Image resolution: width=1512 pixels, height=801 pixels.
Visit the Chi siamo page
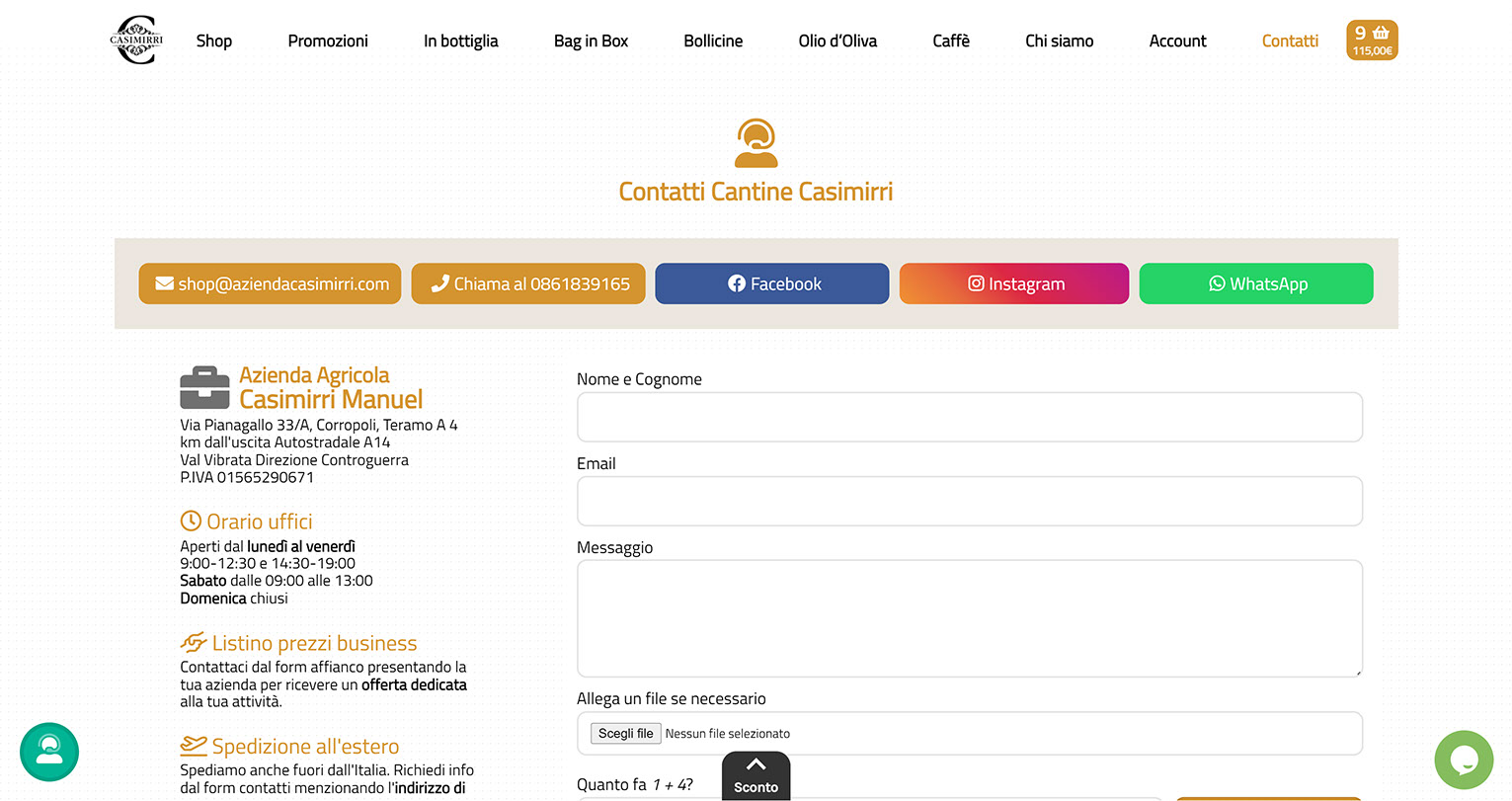1060,40
